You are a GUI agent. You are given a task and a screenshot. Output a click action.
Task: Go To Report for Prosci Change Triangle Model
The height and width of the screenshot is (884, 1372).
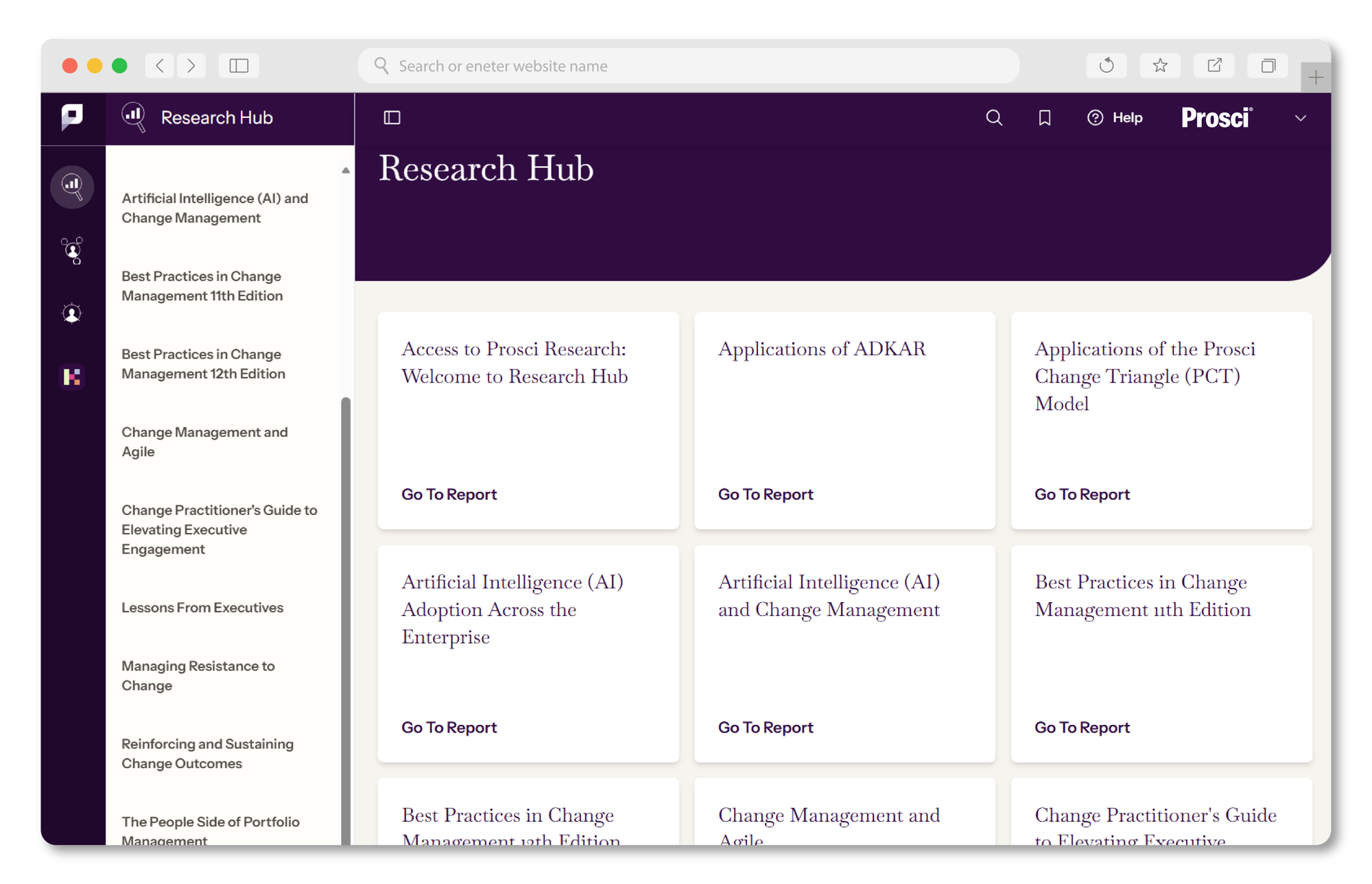1083,494
